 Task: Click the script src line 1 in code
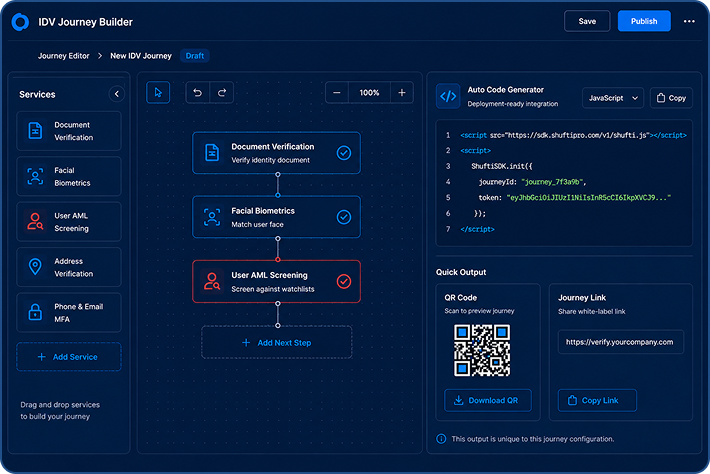pyautogui.click(x=573, y=135)
